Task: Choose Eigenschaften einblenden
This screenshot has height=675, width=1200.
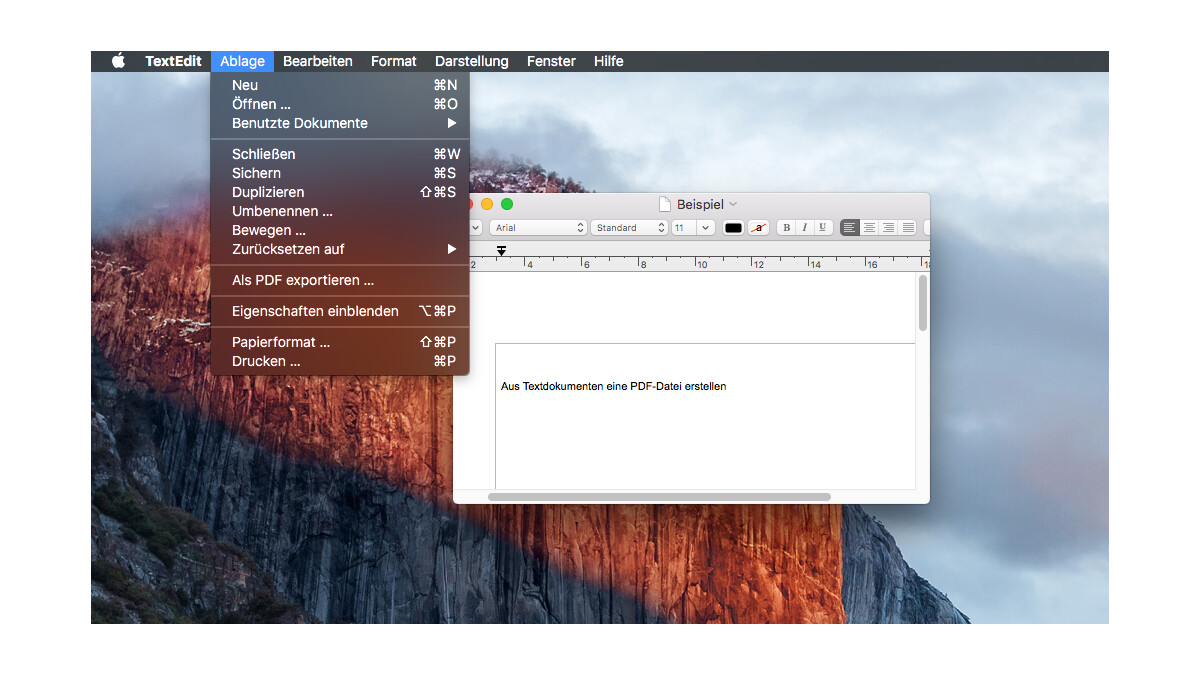Action: [340, 311]
